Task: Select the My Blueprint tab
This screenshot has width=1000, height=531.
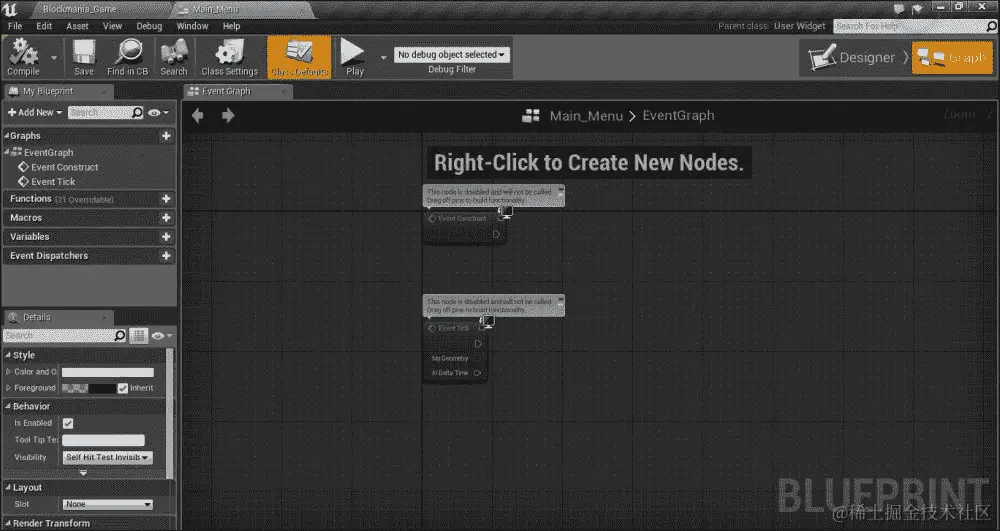Action: click(x=57, y=91)
